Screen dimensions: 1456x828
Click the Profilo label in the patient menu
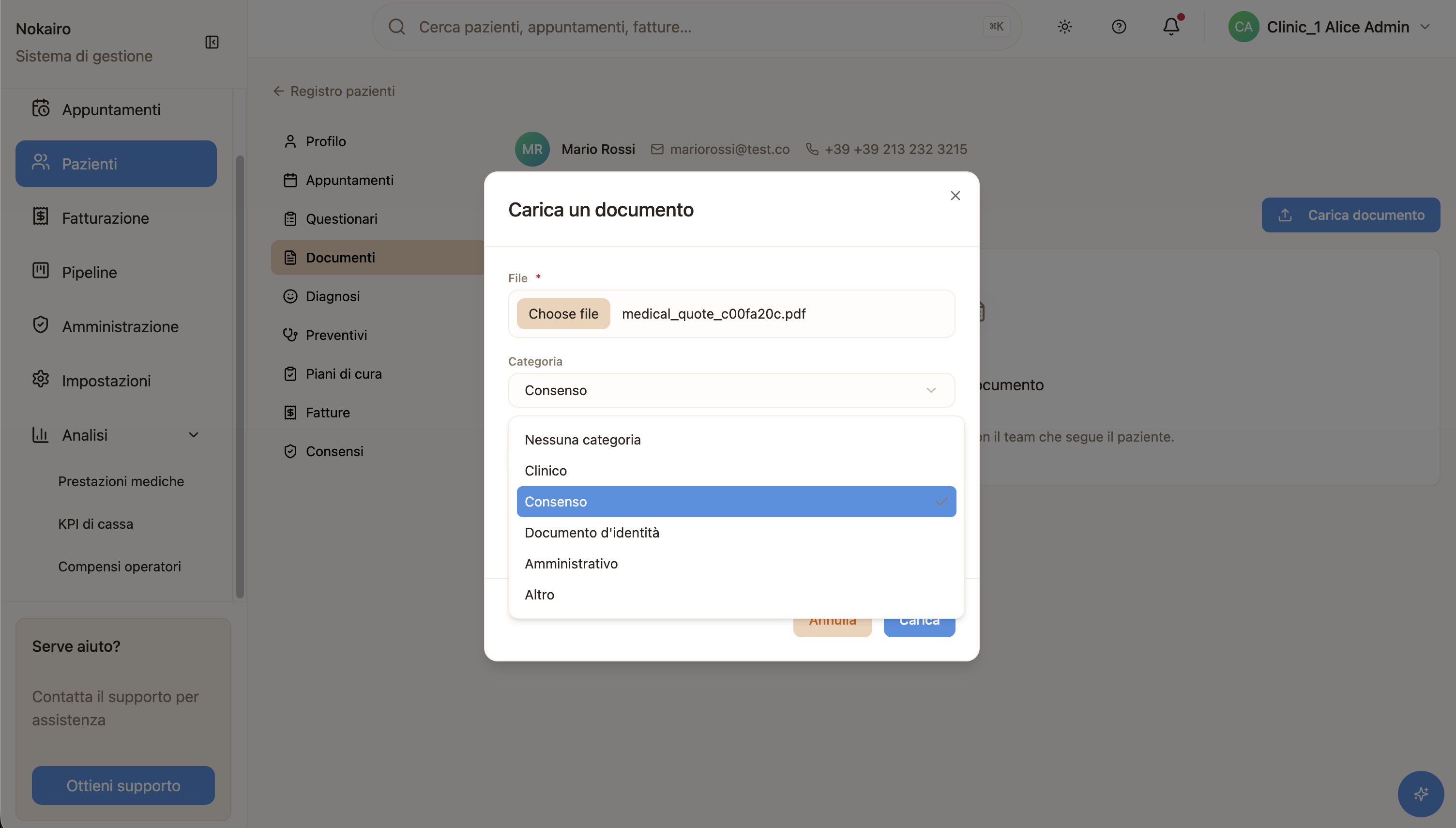click(x=326, y=141)
